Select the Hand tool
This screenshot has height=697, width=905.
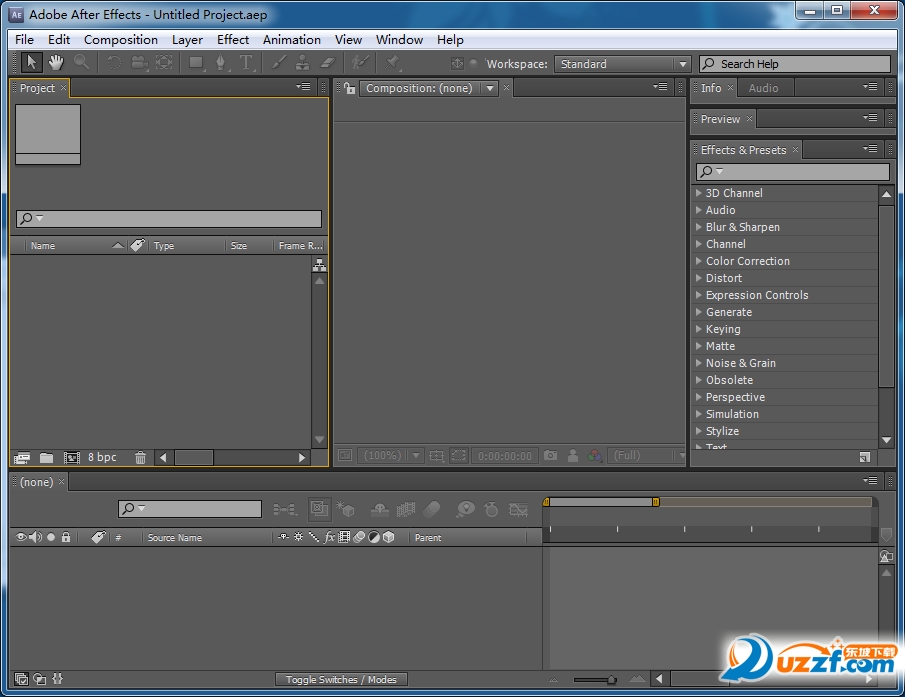tap(56, 63)
